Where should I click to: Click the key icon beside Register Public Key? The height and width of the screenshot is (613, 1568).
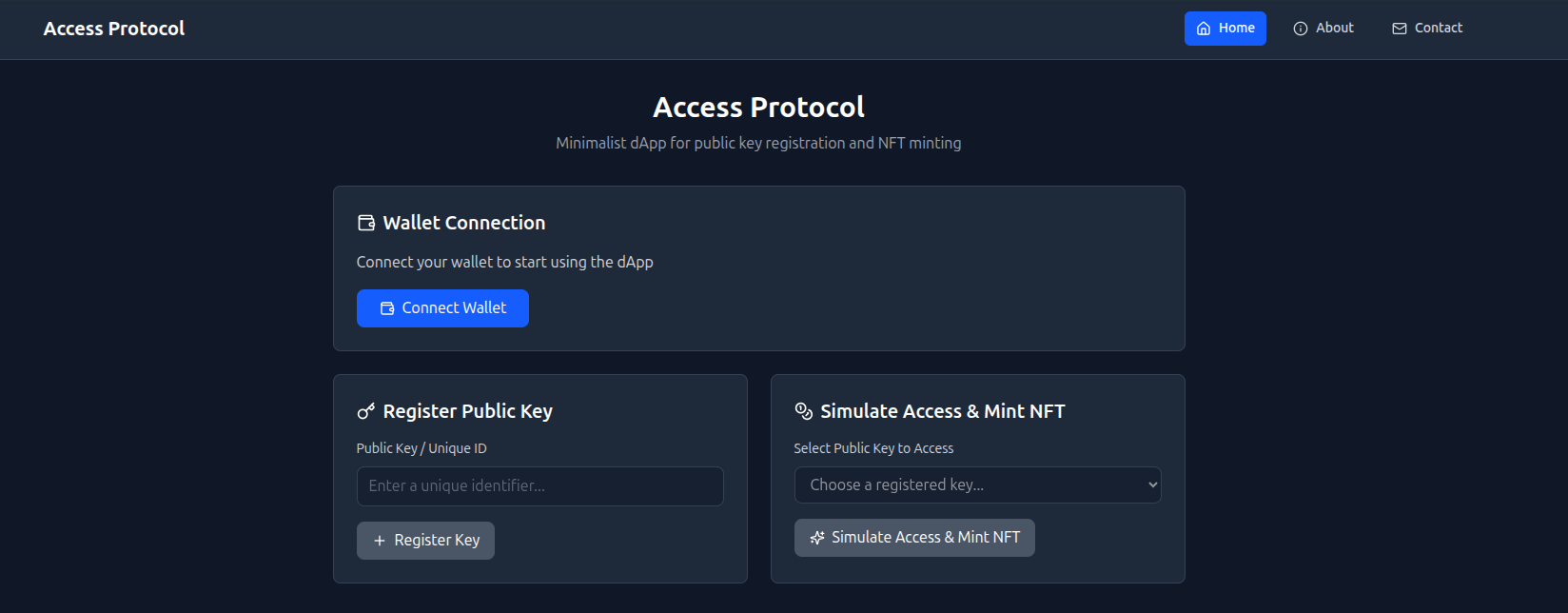coord(366,410)
